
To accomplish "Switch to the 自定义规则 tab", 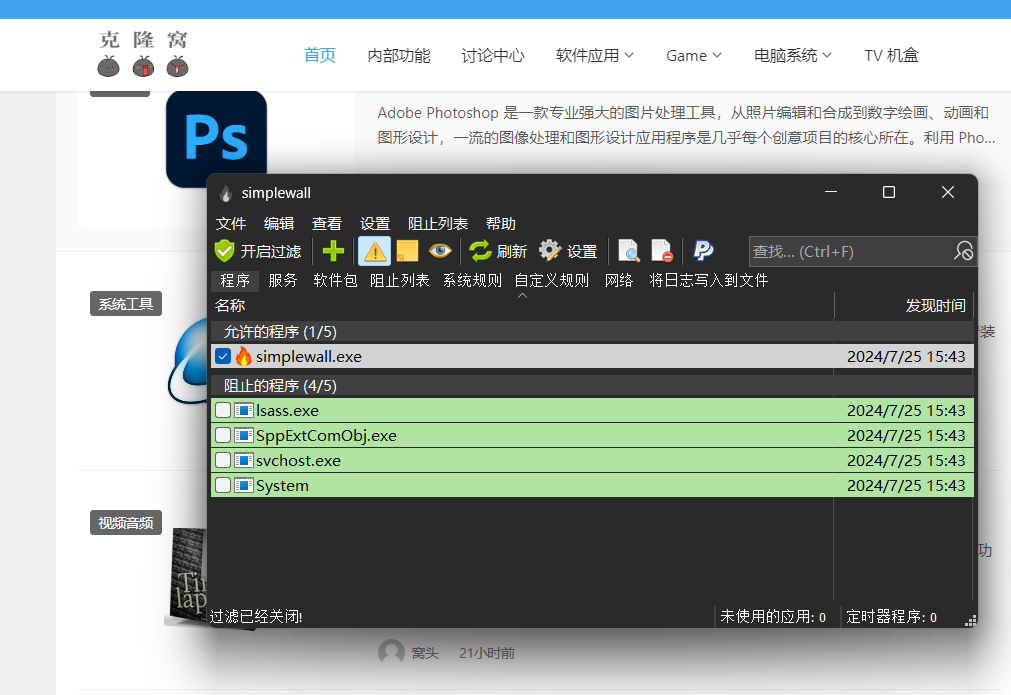I will click(552, 280).
